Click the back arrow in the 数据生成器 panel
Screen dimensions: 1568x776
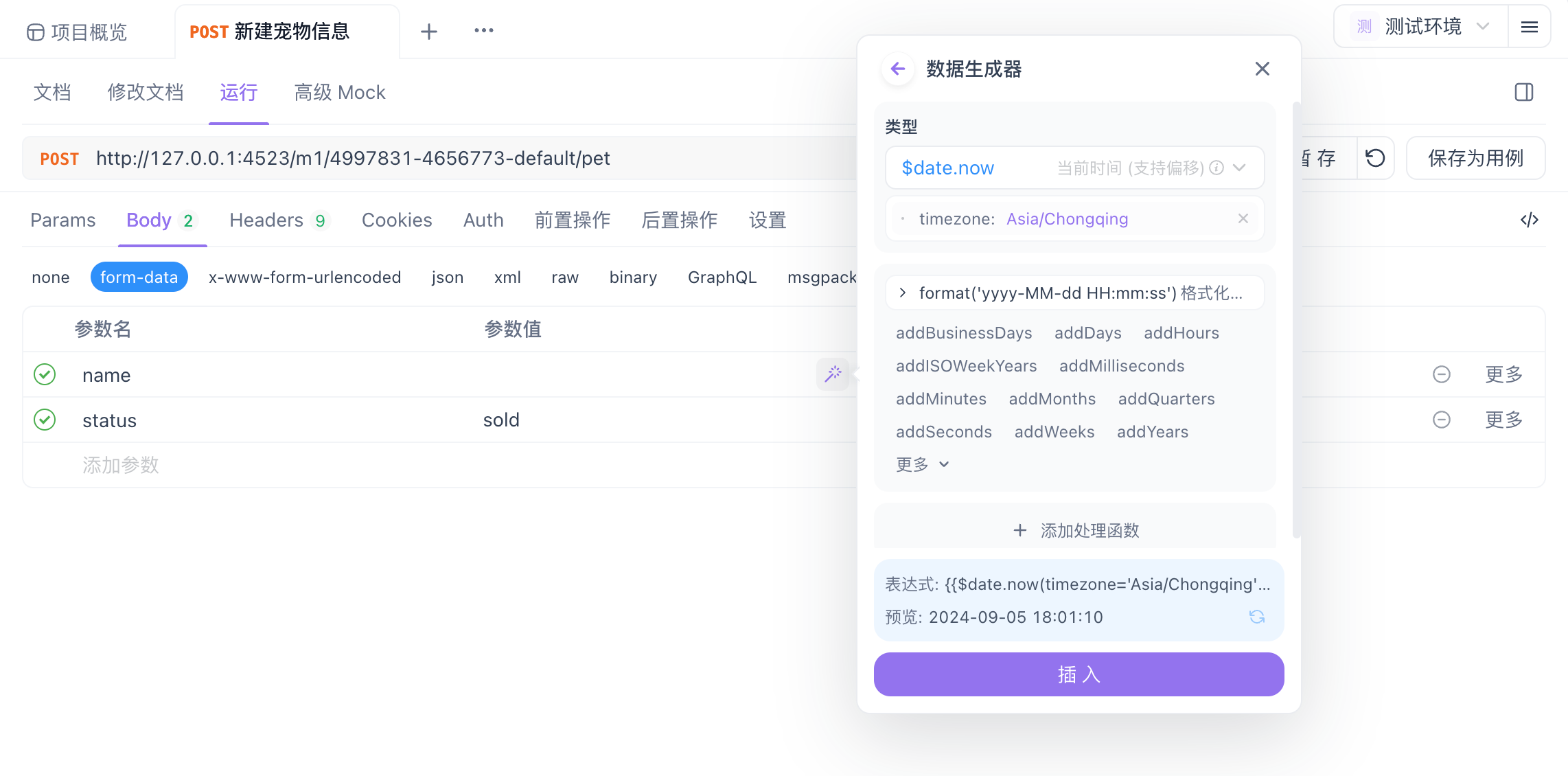[x=897, y=69]
